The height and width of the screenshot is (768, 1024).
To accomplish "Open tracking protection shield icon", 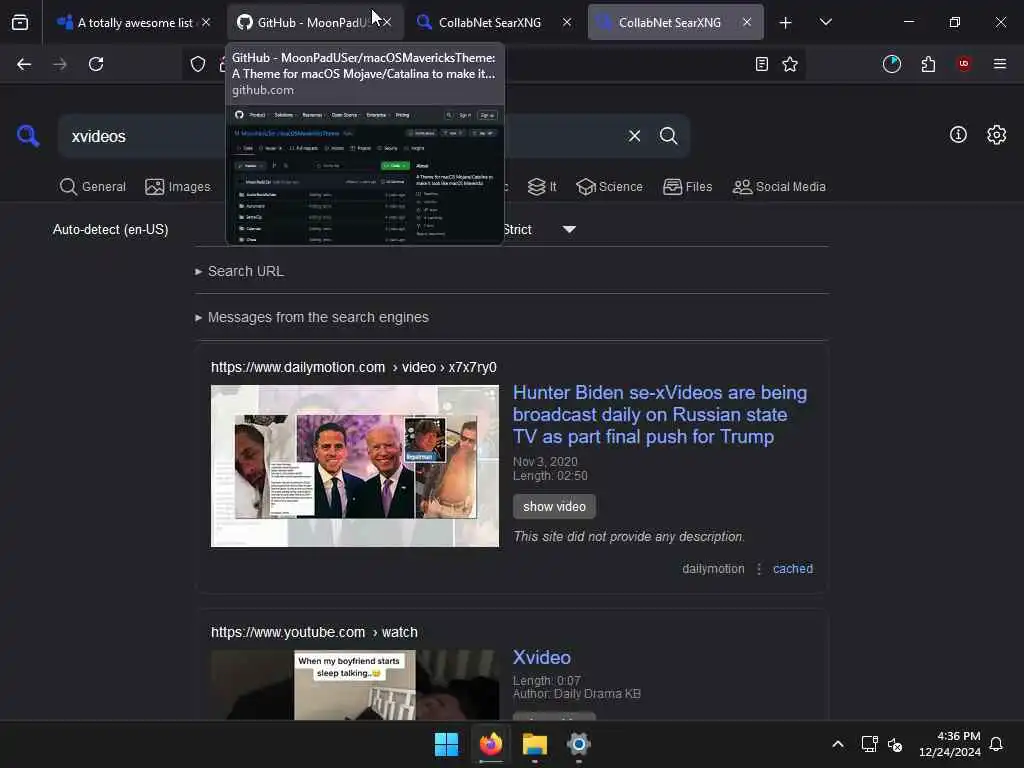I will [198, 64].
